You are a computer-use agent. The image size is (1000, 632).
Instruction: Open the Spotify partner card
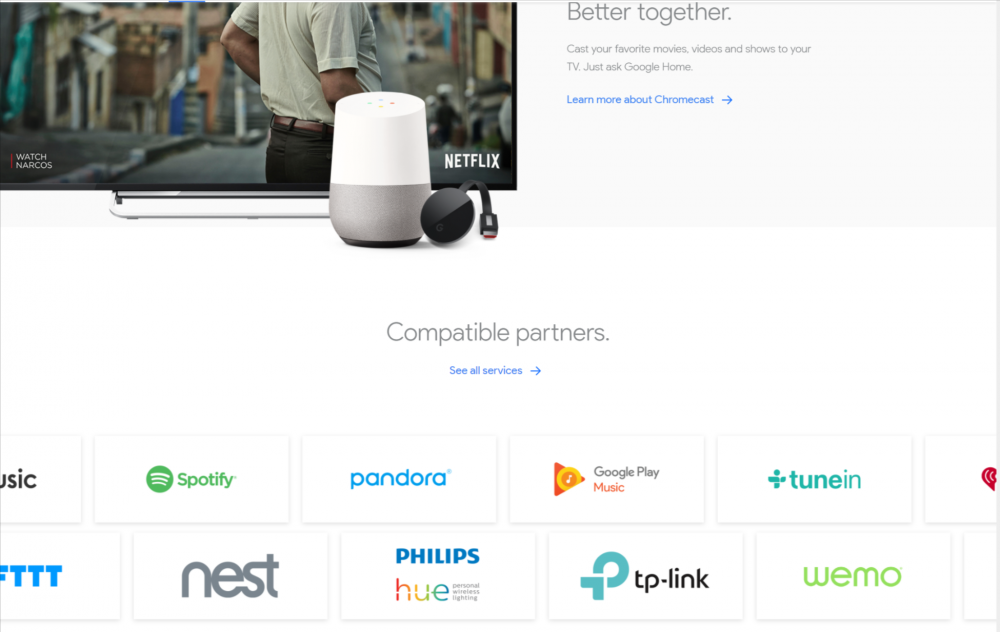click(x=191, y=479)
